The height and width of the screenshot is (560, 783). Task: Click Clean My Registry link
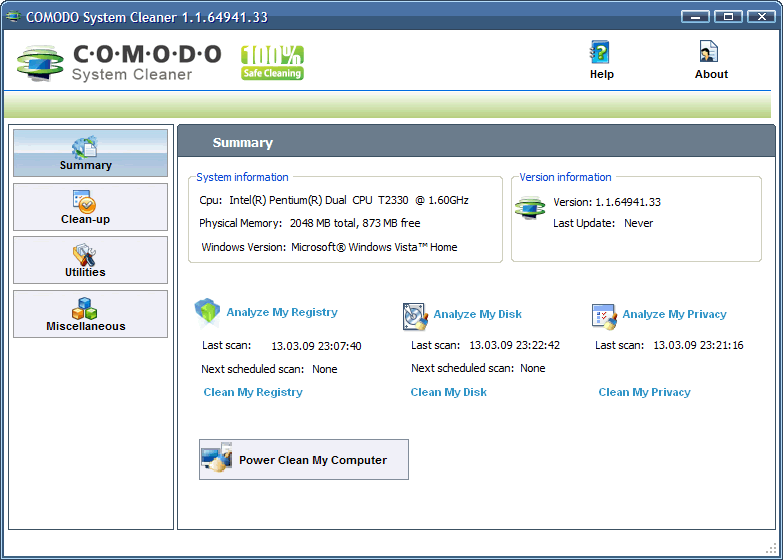[253, 392]
